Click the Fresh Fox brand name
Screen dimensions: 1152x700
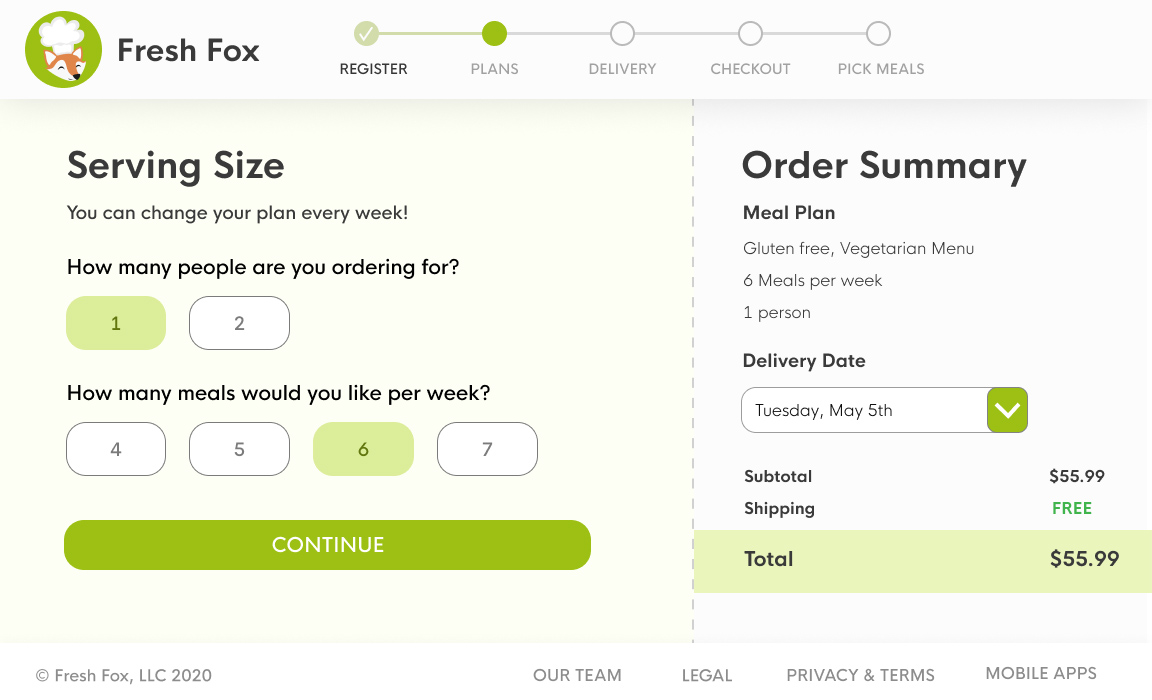[188, 50]
